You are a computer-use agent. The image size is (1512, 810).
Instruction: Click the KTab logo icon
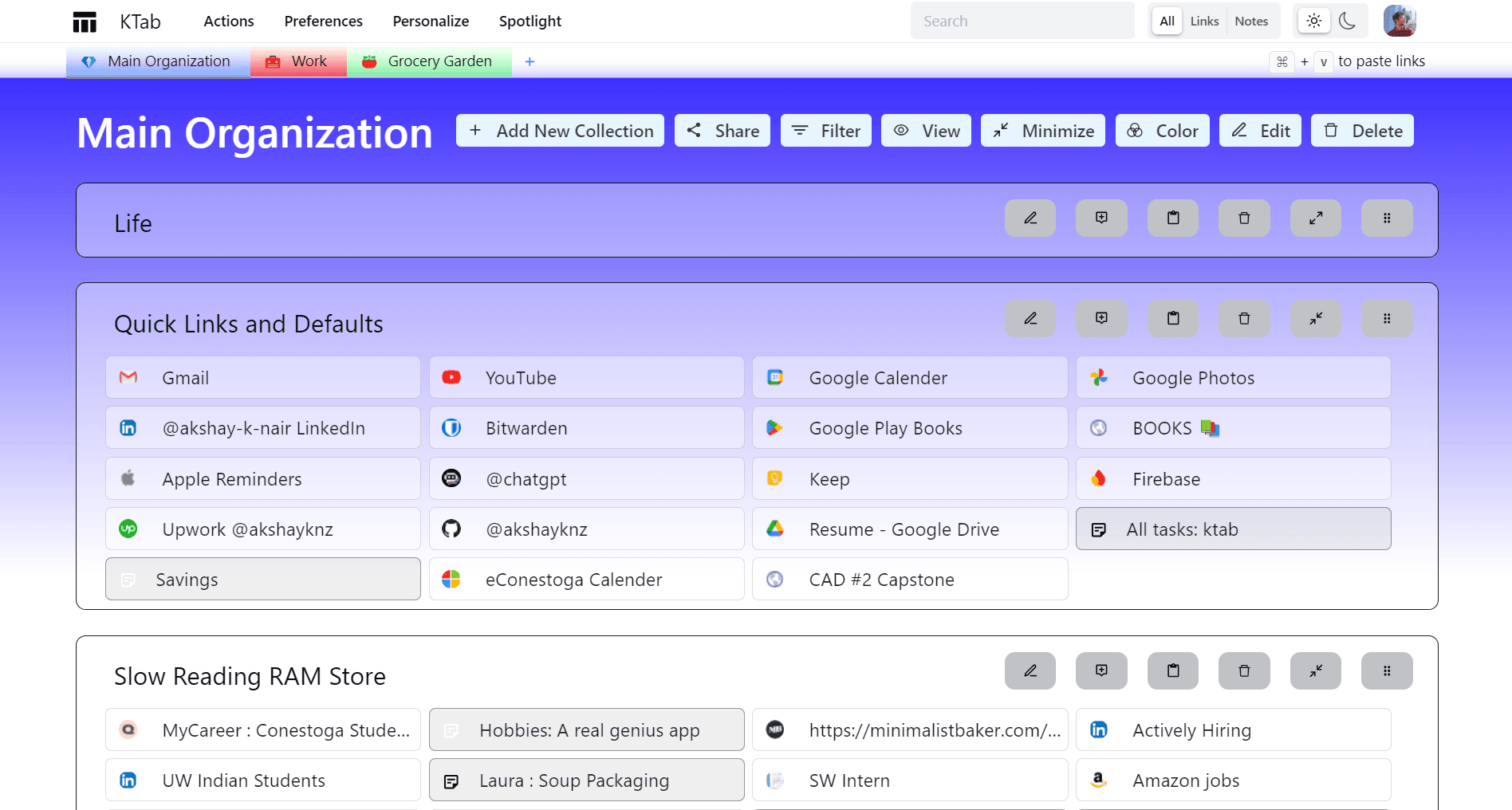[x=85, y=22]
